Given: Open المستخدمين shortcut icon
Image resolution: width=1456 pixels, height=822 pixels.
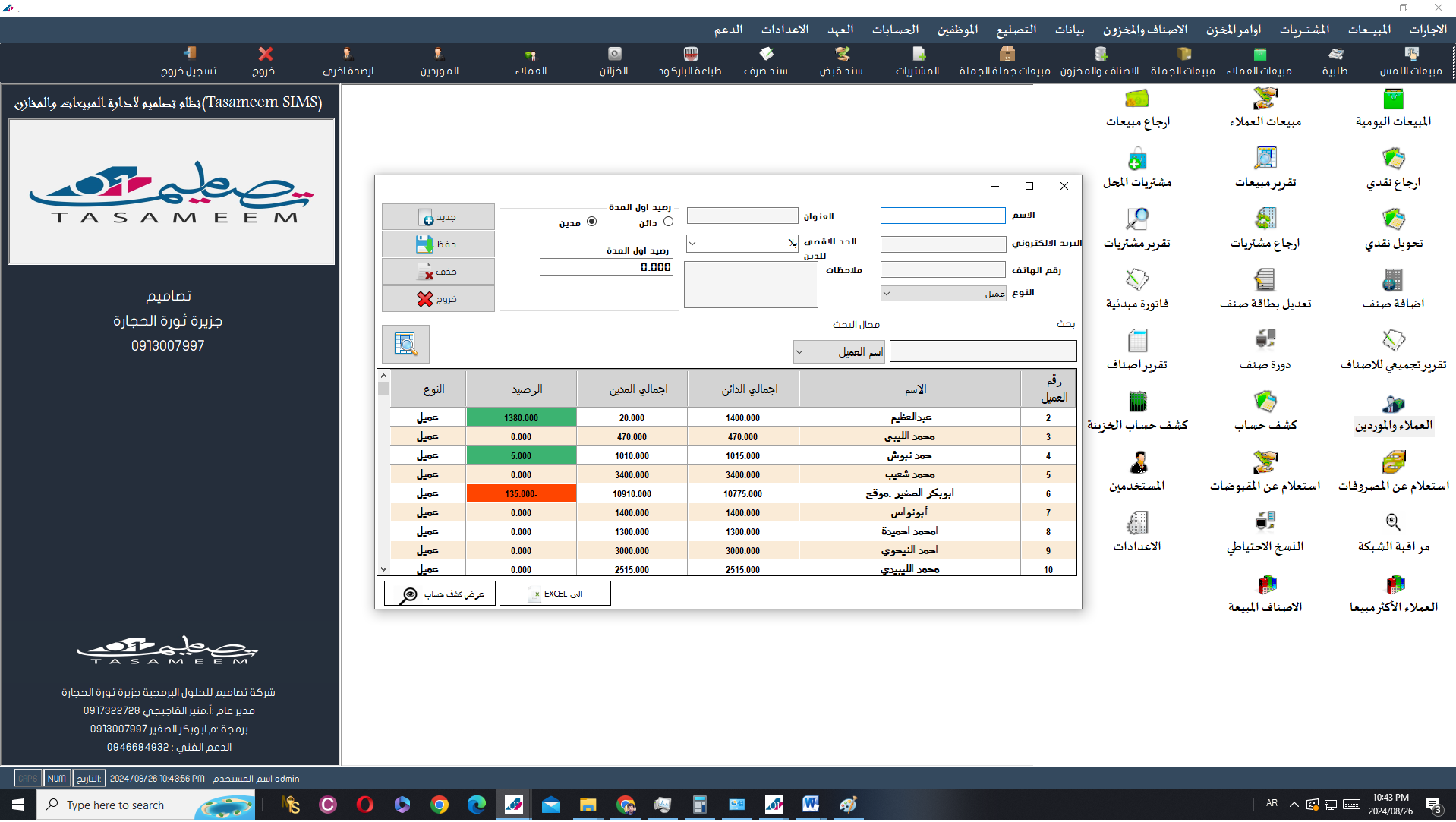Looking at the screenshot, I should tap(1137, 472).
